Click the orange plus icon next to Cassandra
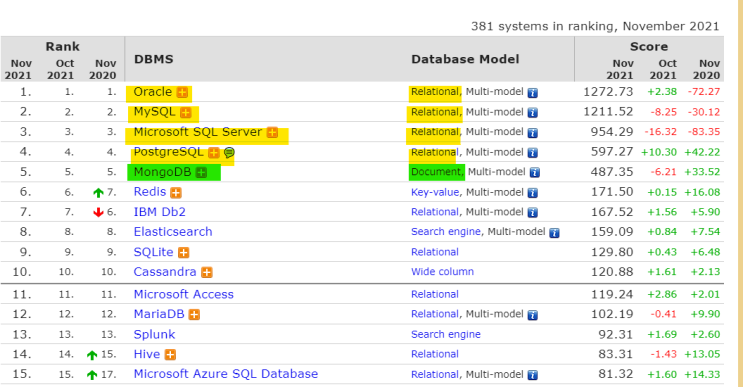The height and width of the screenshot is (387, 743). (x=207, y=272)
